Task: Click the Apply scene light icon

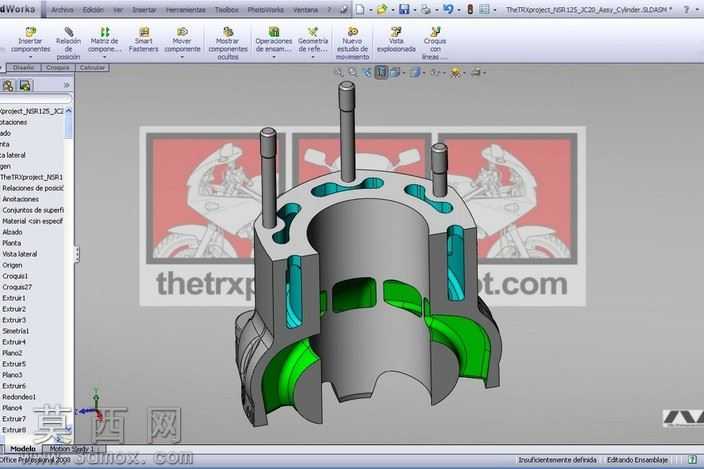Action: [455, 72]
